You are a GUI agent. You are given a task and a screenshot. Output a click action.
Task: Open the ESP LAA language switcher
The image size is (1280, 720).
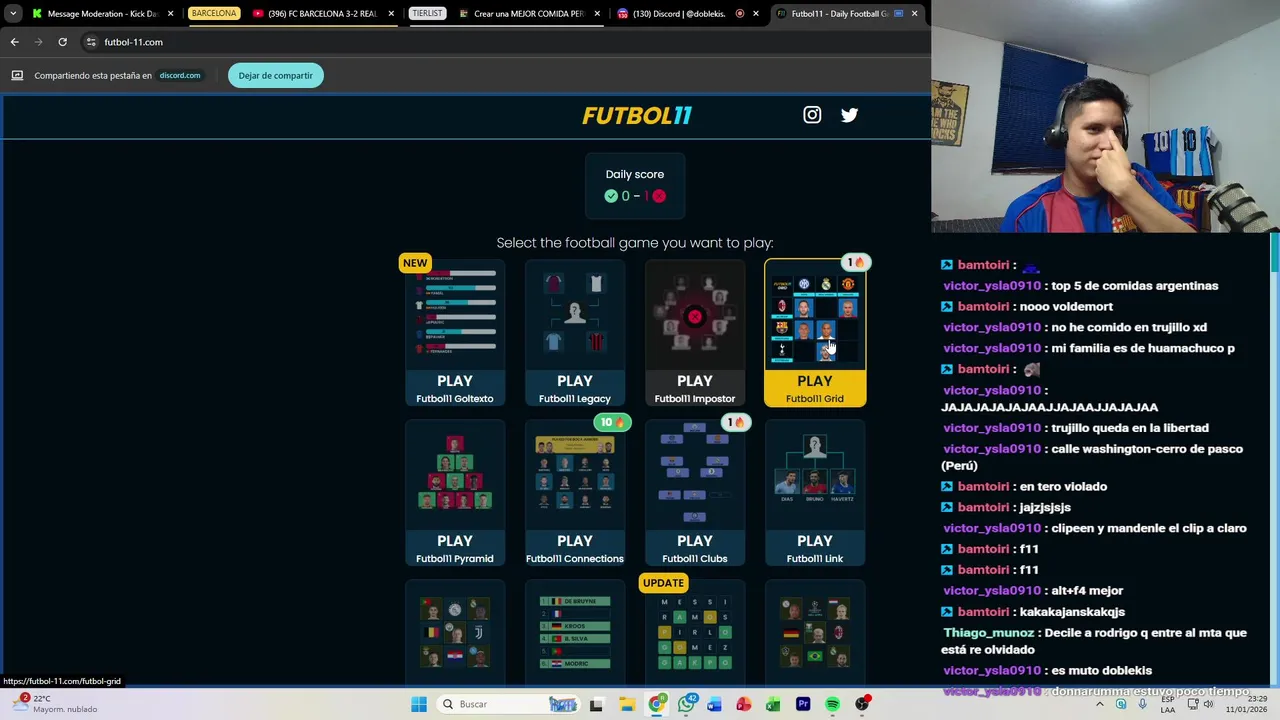point(1168,704)
